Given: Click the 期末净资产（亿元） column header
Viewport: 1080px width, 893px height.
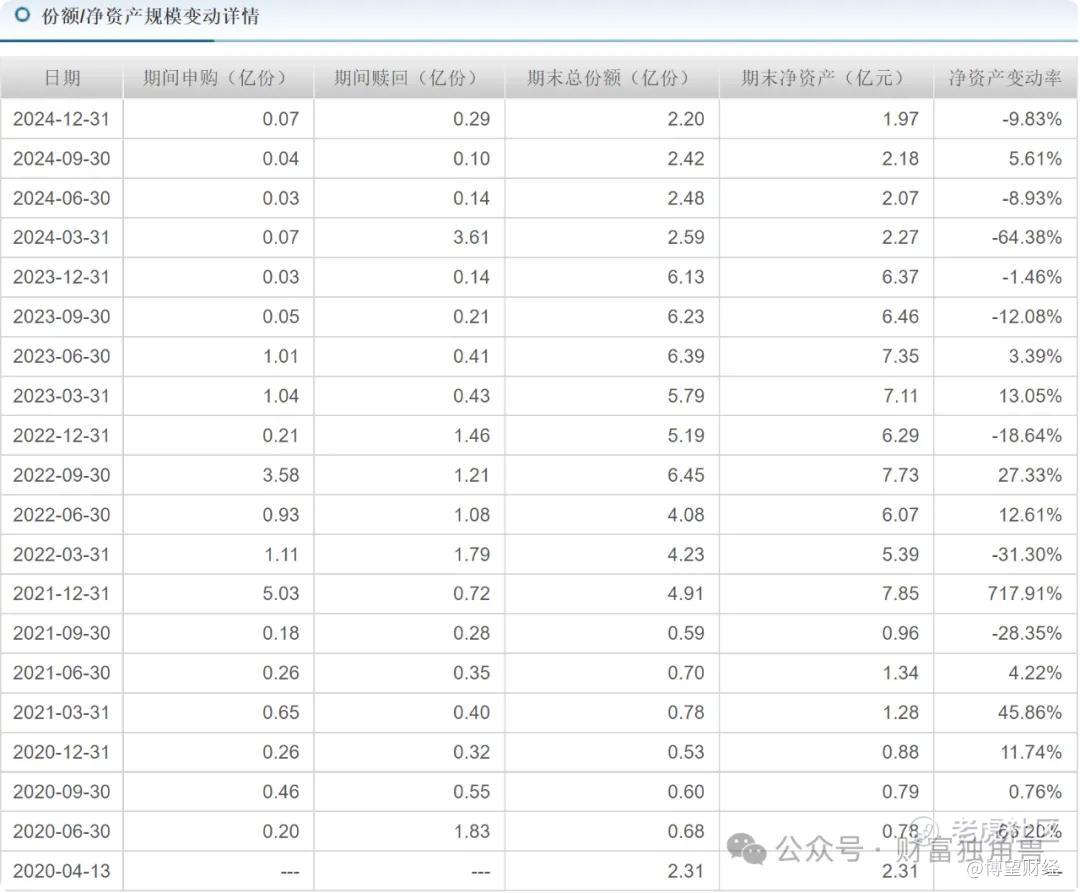Looking at the screenshot, I should point(826,78).
